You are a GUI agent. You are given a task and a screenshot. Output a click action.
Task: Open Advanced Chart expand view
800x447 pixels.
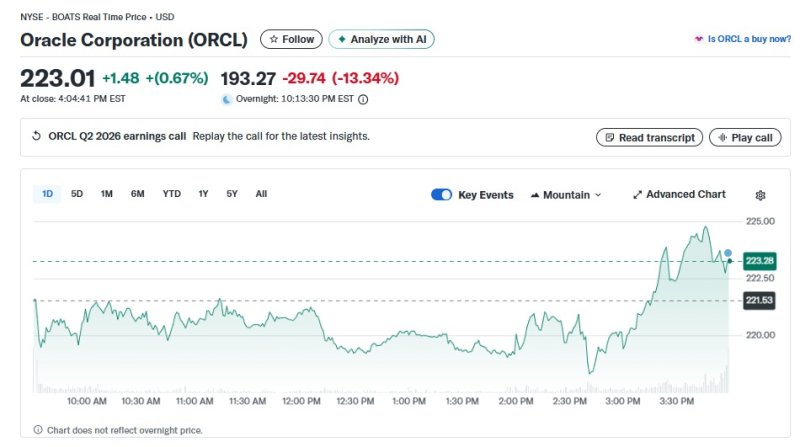click(679, 194)
